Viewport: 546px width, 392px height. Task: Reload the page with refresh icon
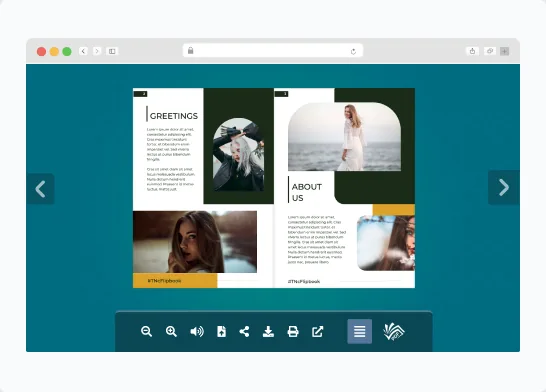click(353, 52)
